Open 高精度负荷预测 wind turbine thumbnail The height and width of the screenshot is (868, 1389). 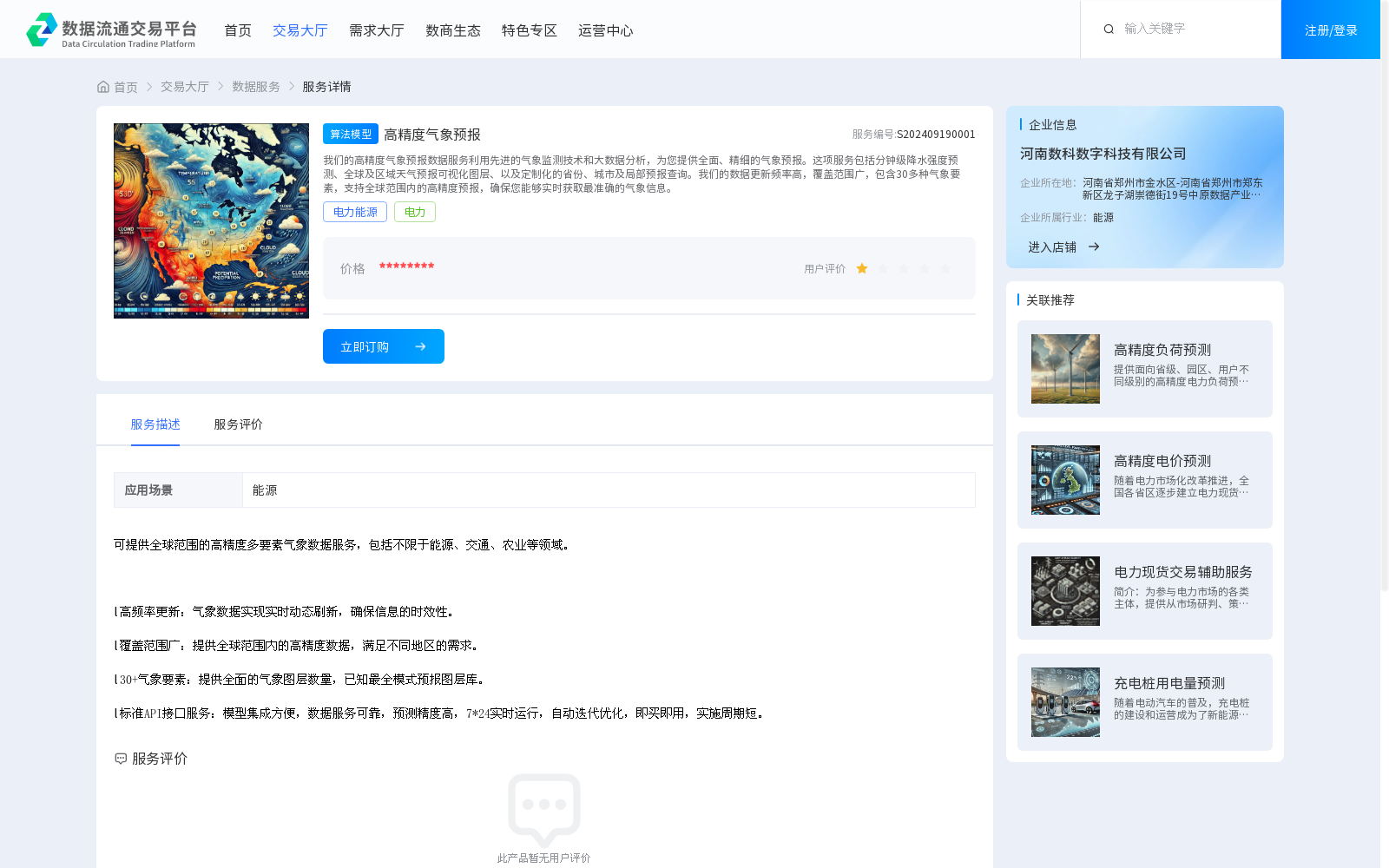point(1065,369)
